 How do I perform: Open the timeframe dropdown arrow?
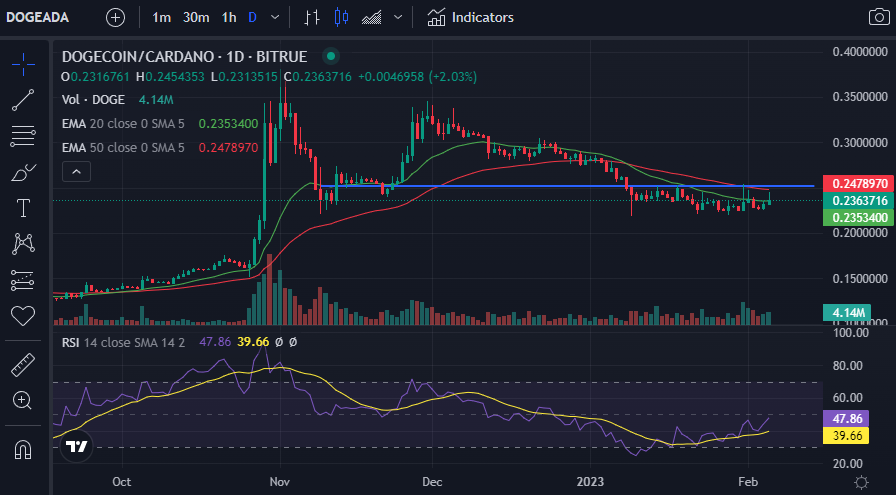(x=275, y=18)
